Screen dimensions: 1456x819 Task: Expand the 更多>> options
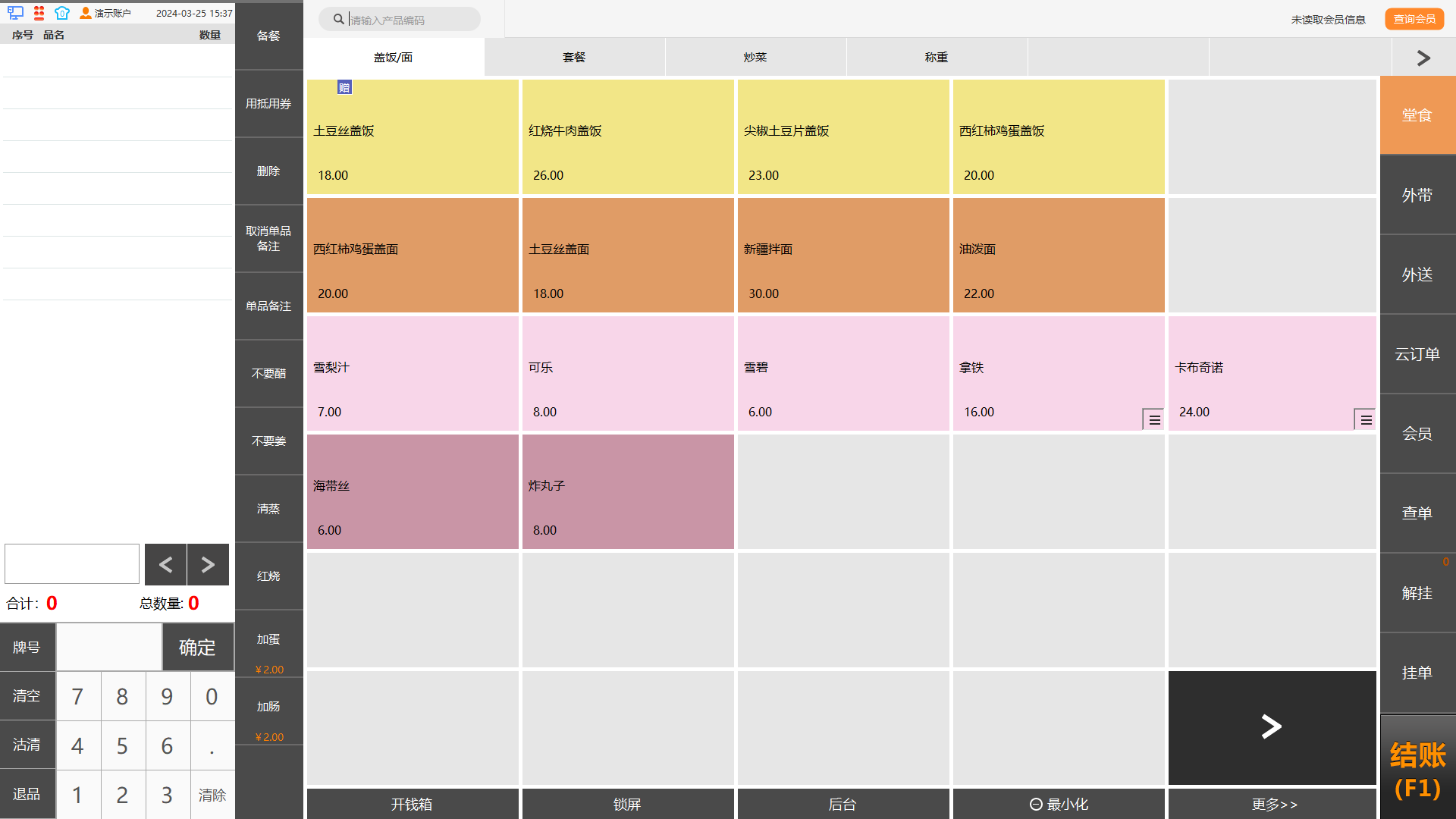coord(1273,804)
